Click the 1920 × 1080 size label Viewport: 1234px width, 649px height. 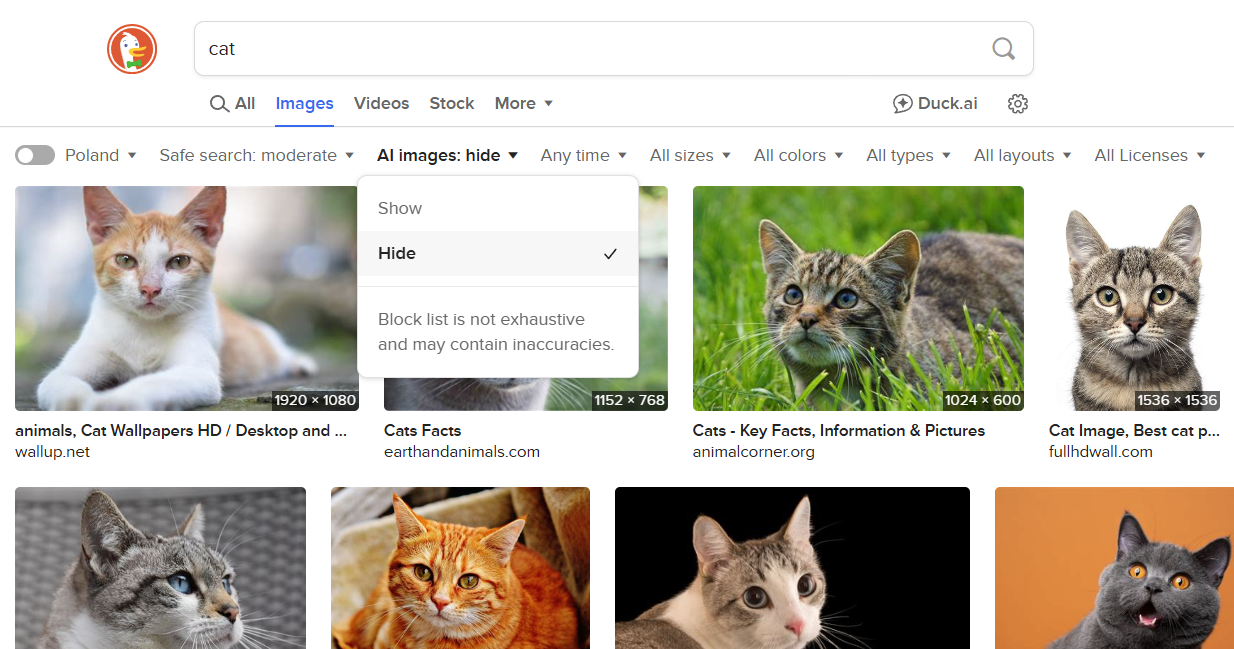(x=315, y=400)
